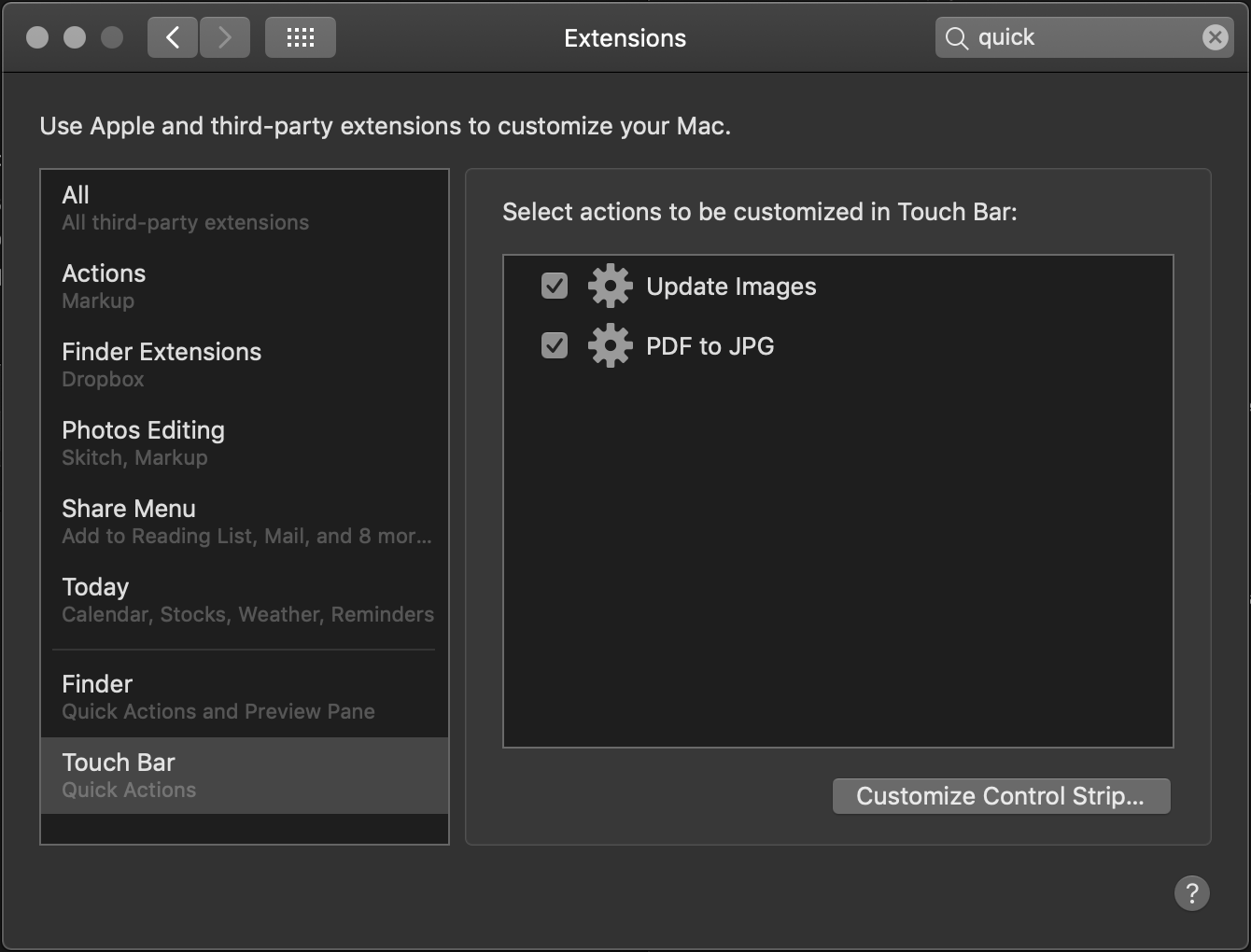Uncheck the PDF to JPG checkbox
This screenshot has height=952, width=1251.
(555, 345)
